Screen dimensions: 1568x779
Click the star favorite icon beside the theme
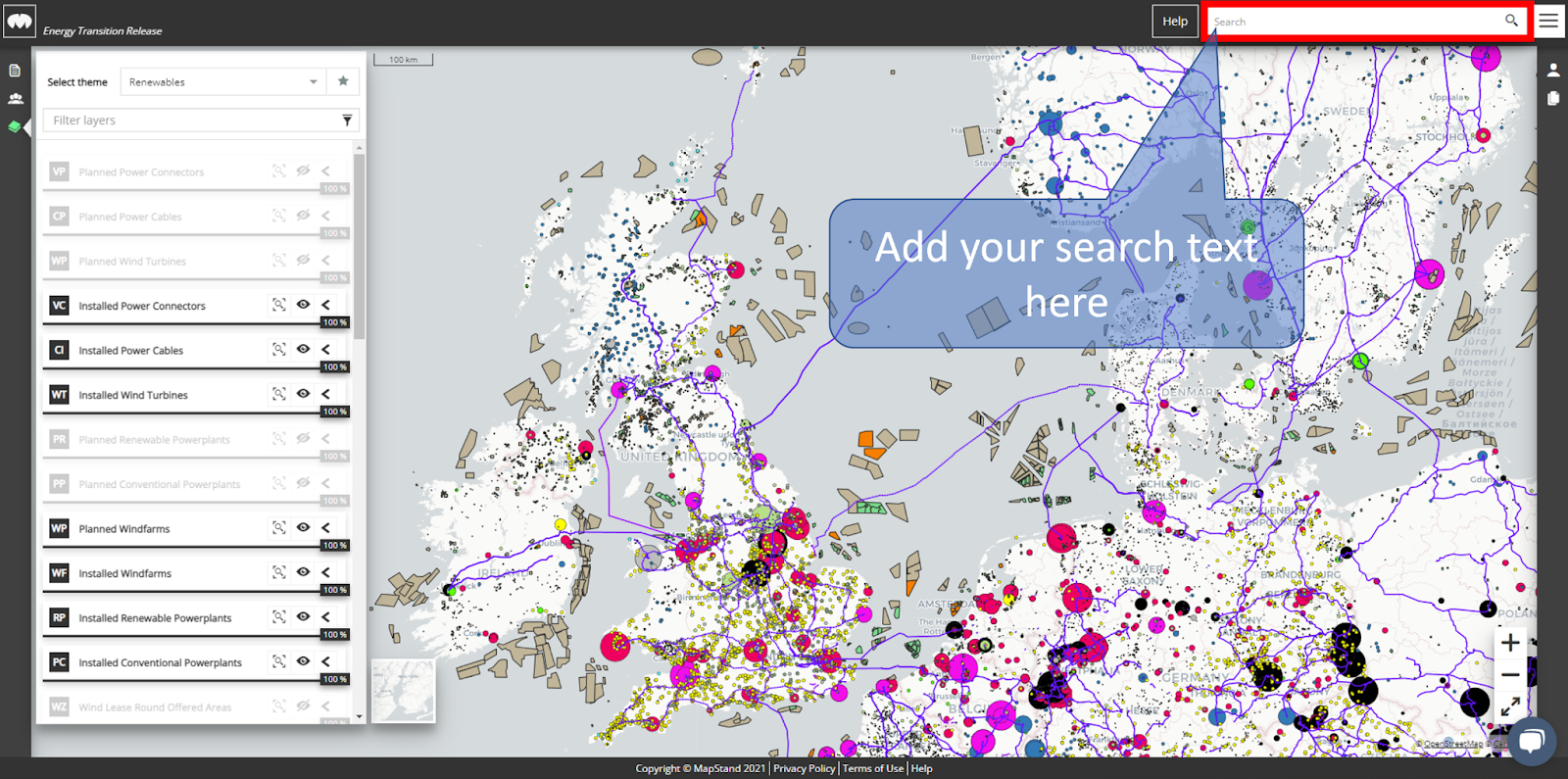[x=343, y=81]
